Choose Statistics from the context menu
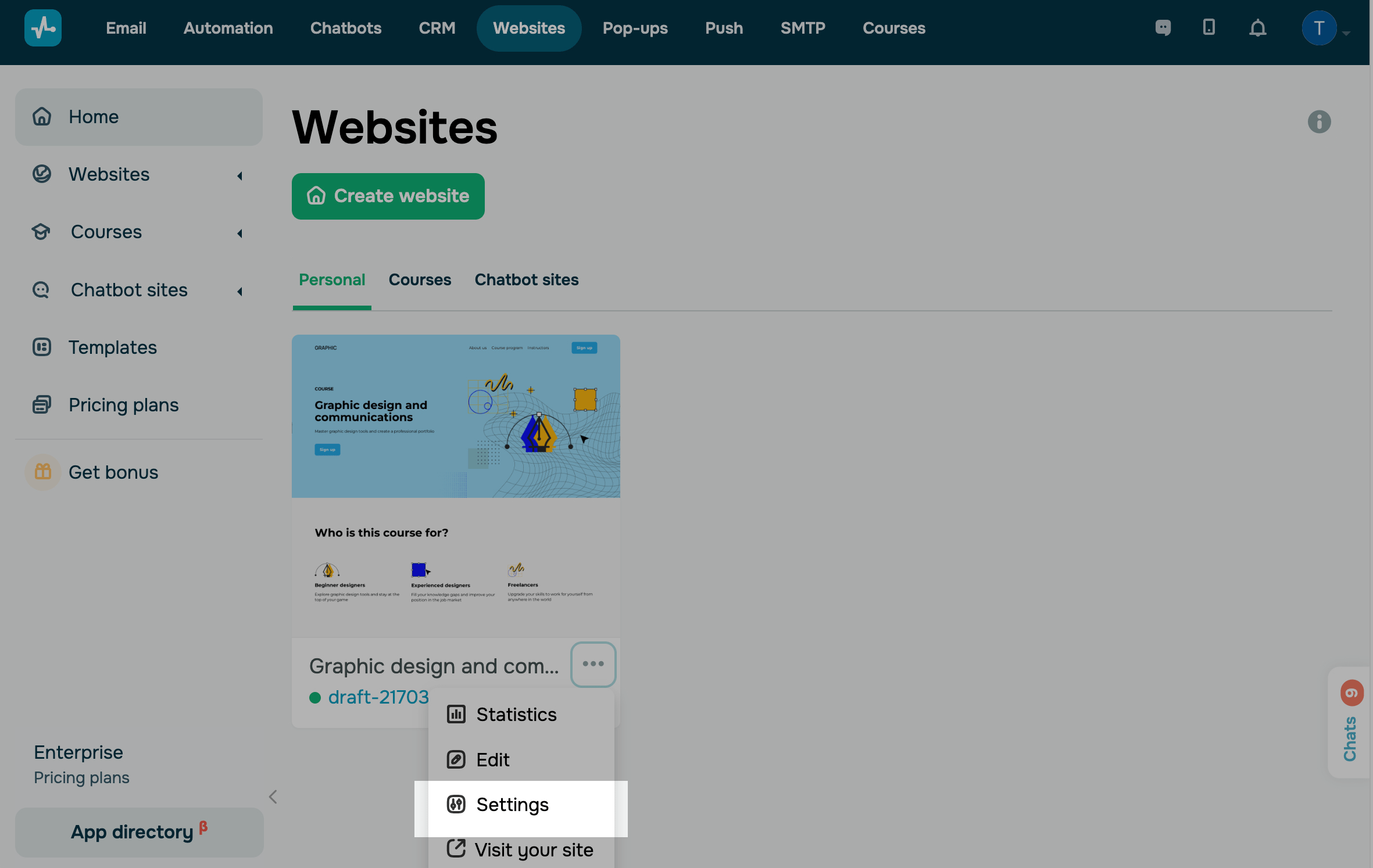 [x=516, y=715]
